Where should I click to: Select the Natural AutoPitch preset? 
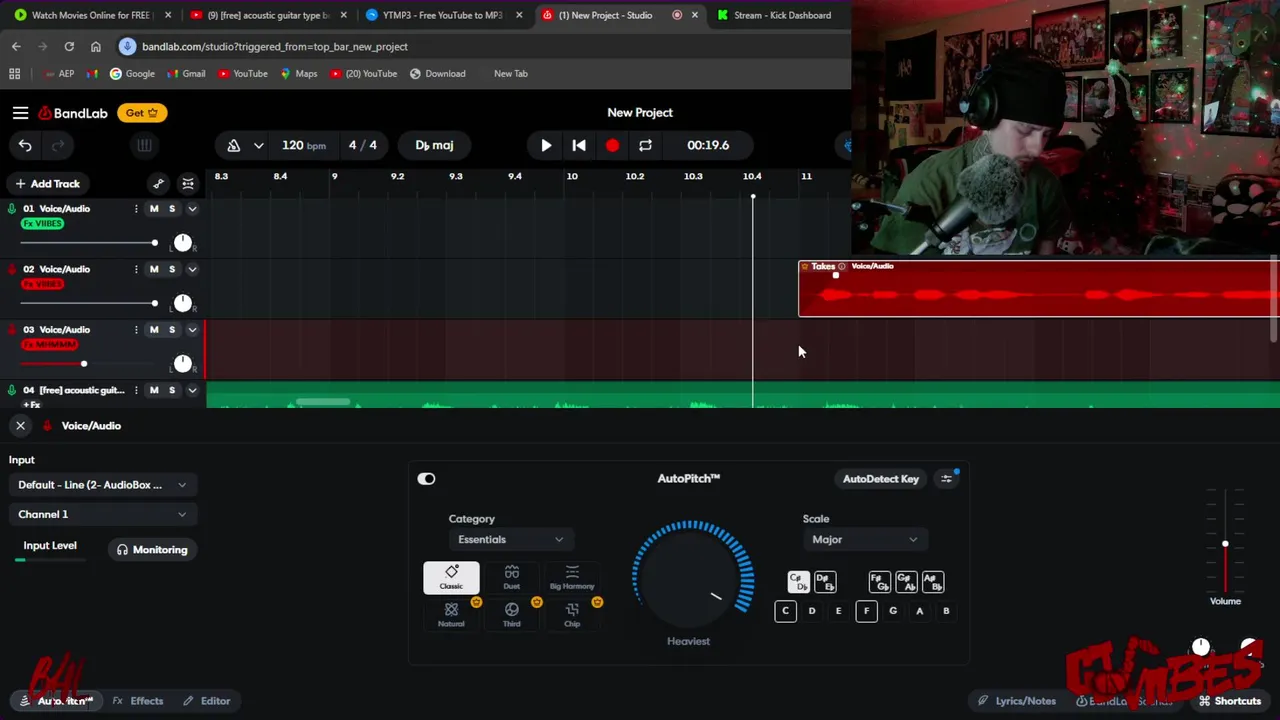click(451, 614)
